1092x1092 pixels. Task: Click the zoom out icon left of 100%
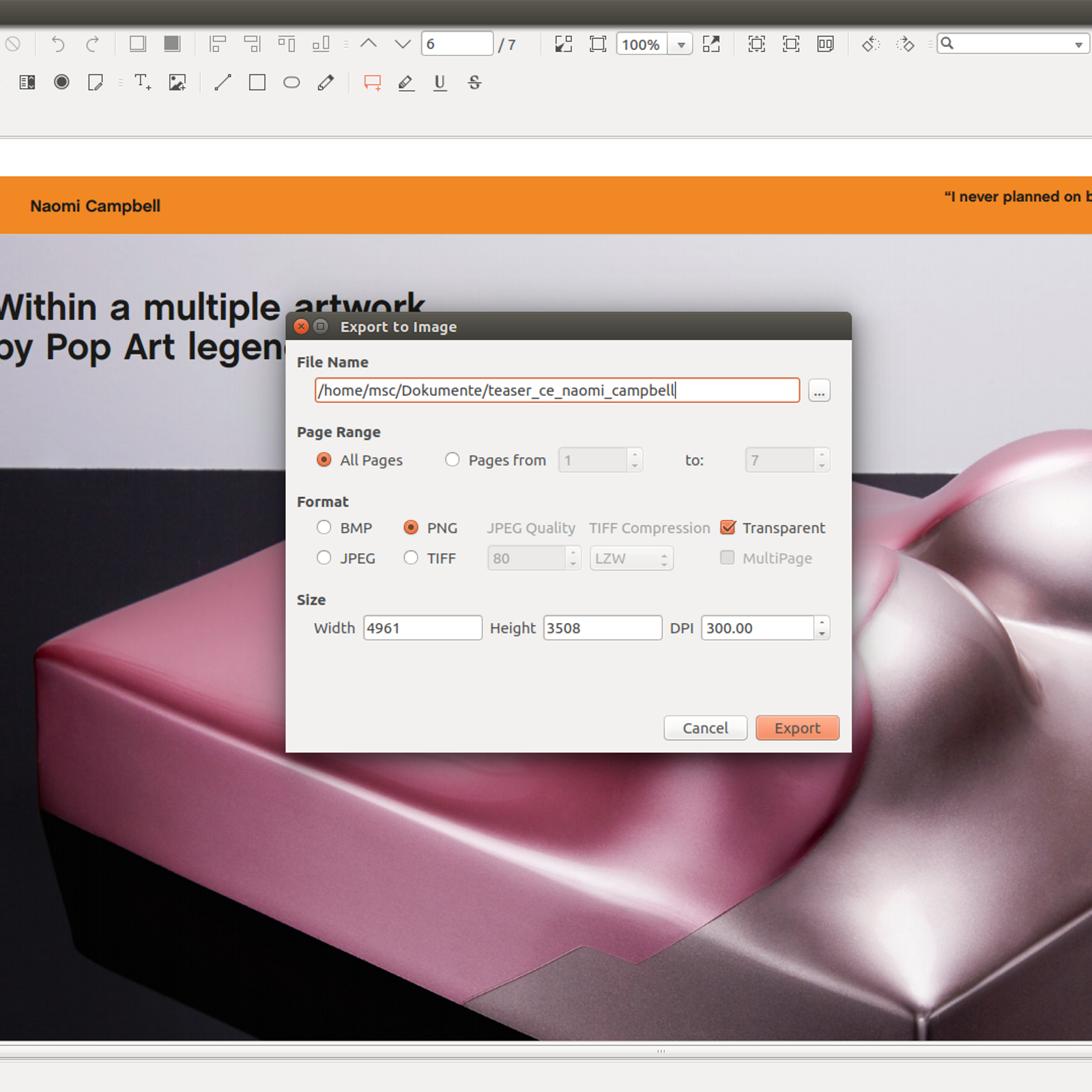pos(563,44)
